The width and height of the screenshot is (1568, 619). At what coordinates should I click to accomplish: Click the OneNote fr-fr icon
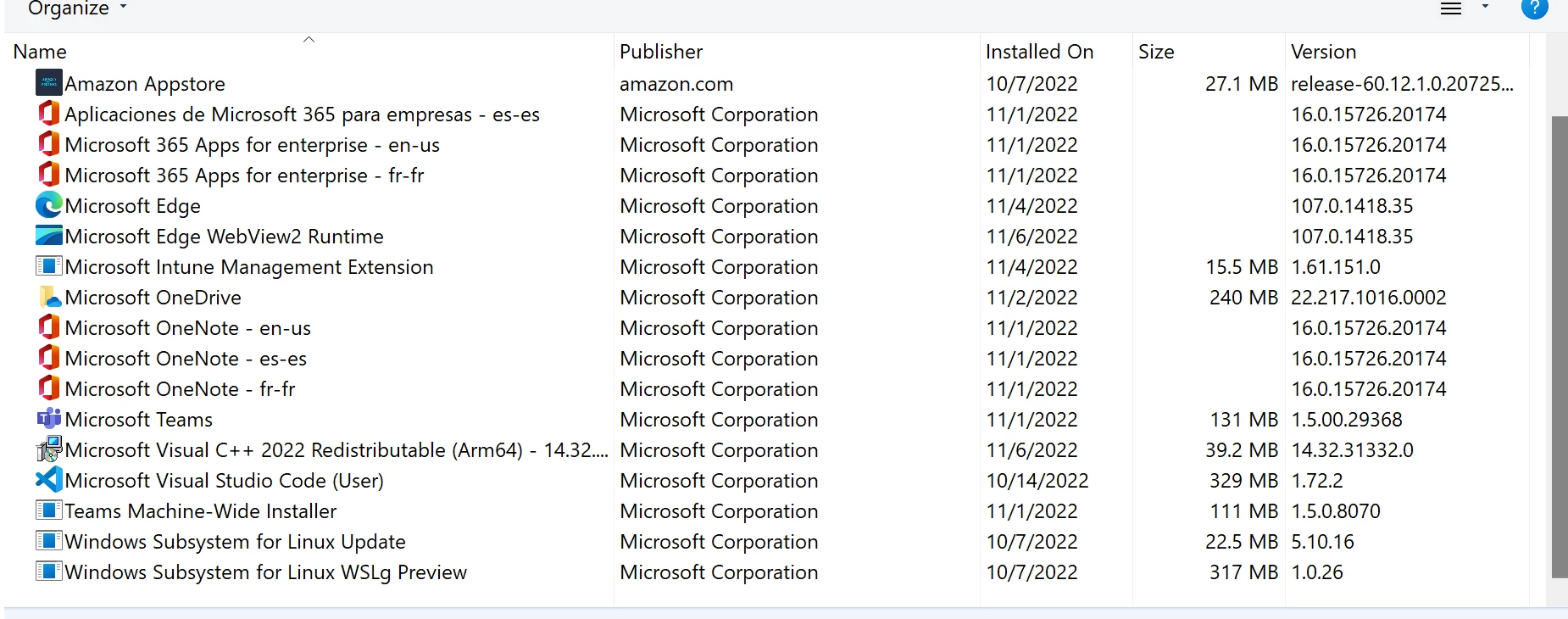point(49,388)
